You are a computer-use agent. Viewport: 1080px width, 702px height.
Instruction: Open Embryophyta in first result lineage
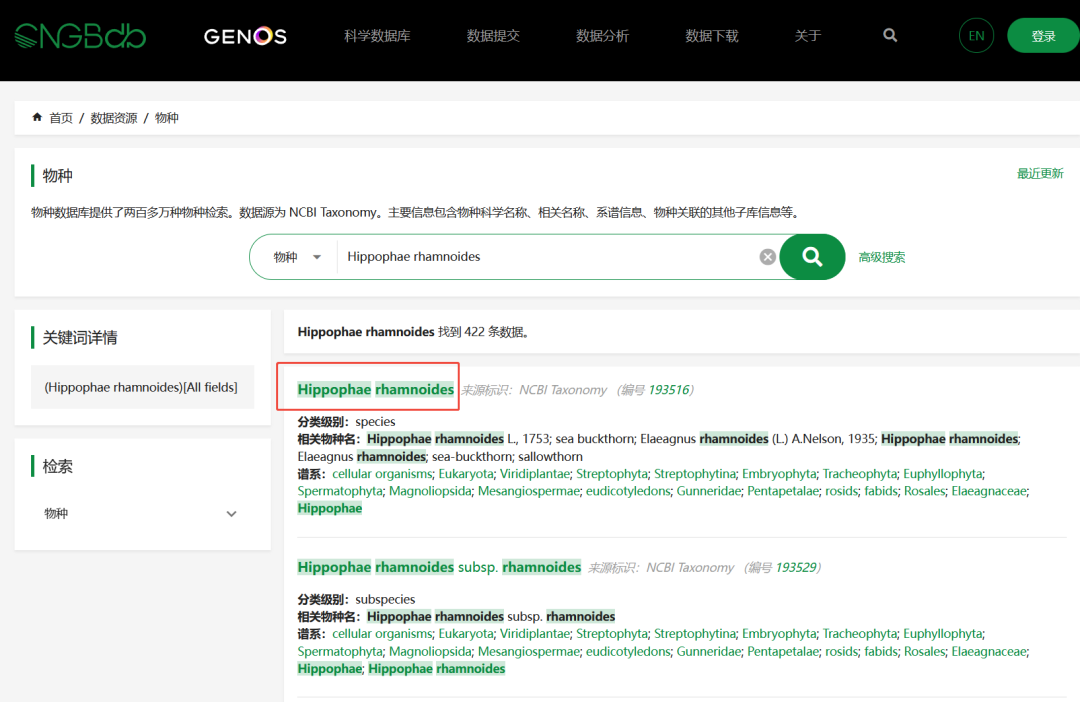(x=779, y=474)
